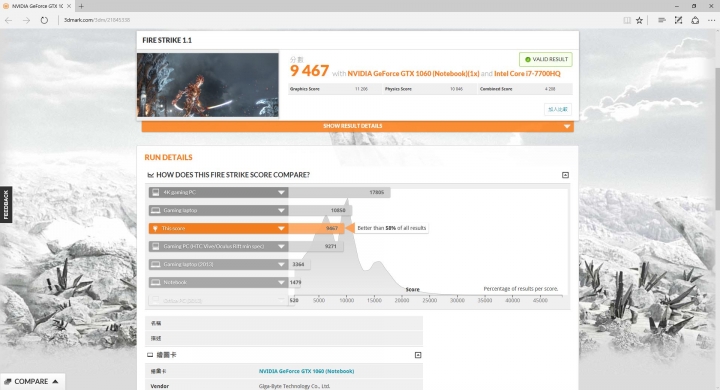Click the page vertical scrollbar
This screenshot has height=390, width=720.
[x=717, y=138]
